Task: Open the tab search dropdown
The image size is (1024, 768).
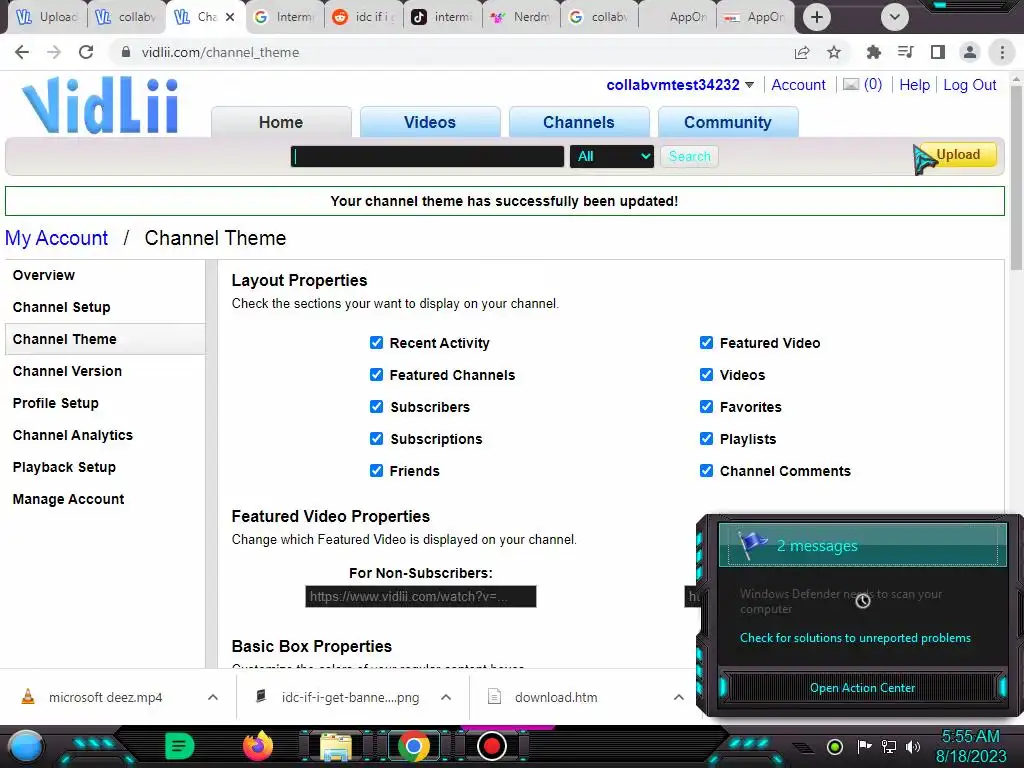Action: [x=895, y=17]
